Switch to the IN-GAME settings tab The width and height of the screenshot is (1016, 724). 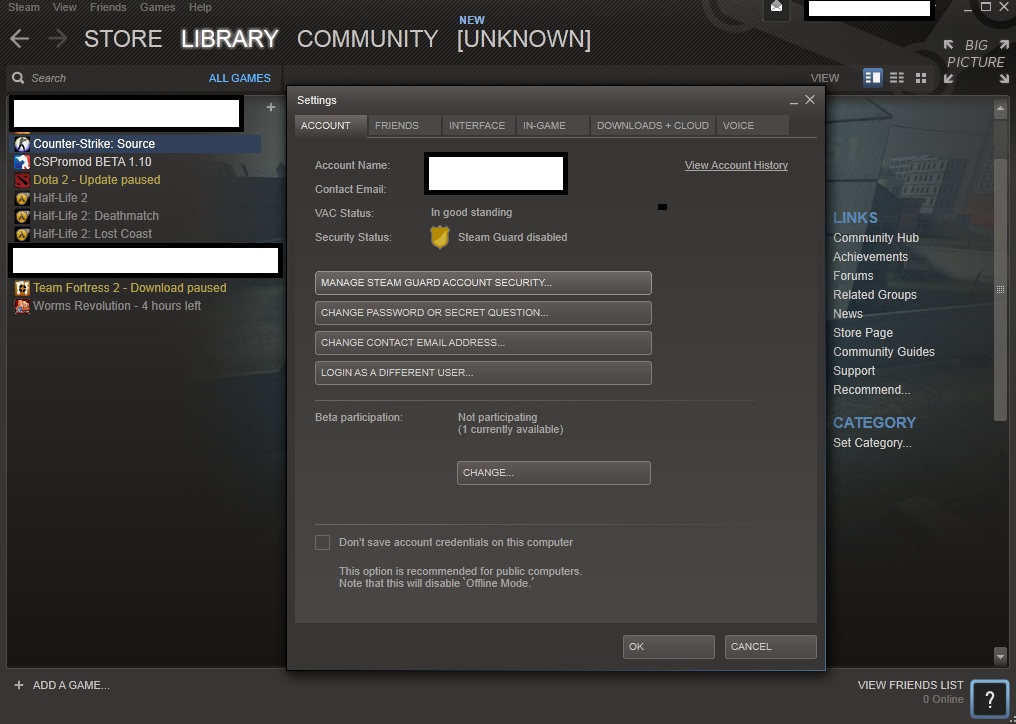tap(552, 126)
